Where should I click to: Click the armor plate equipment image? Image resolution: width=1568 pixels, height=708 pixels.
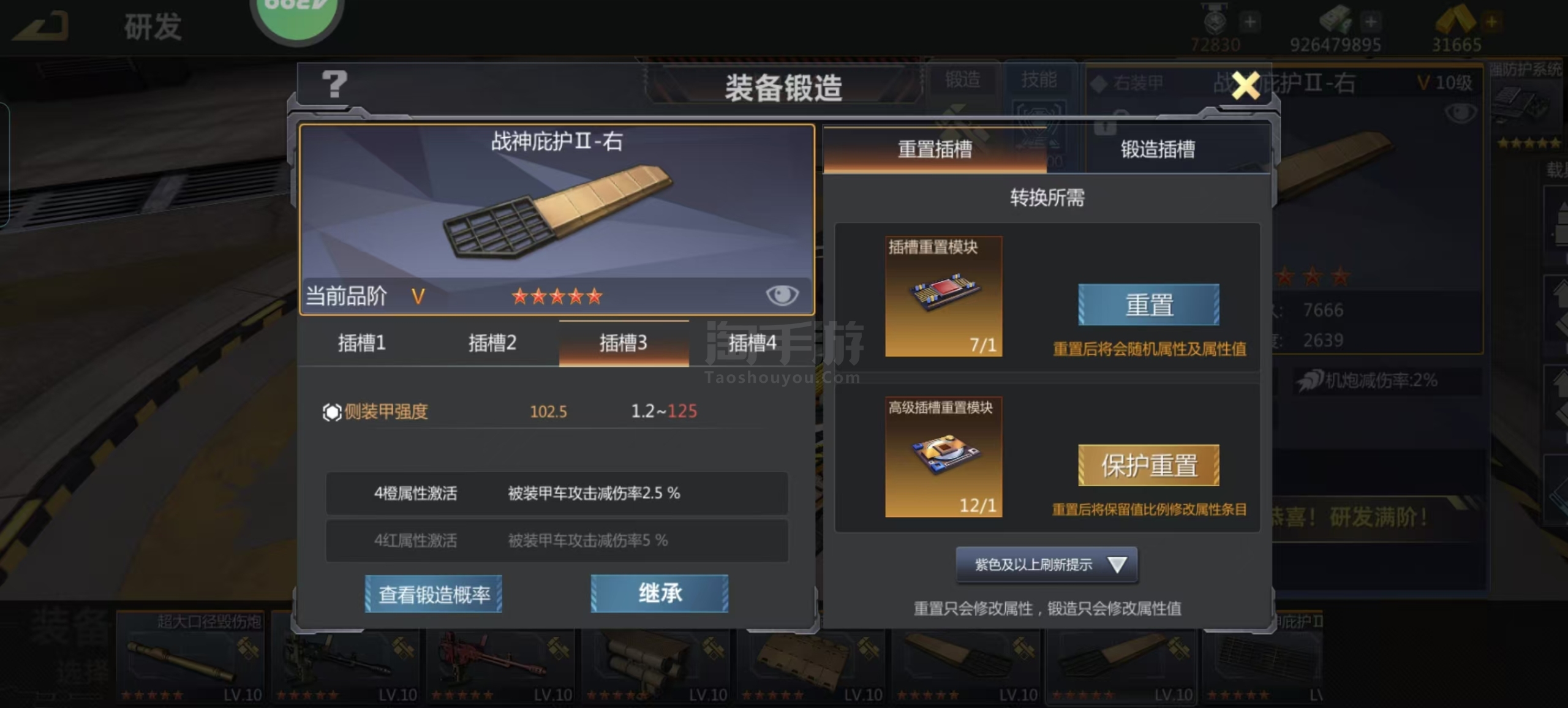point(556,212)
